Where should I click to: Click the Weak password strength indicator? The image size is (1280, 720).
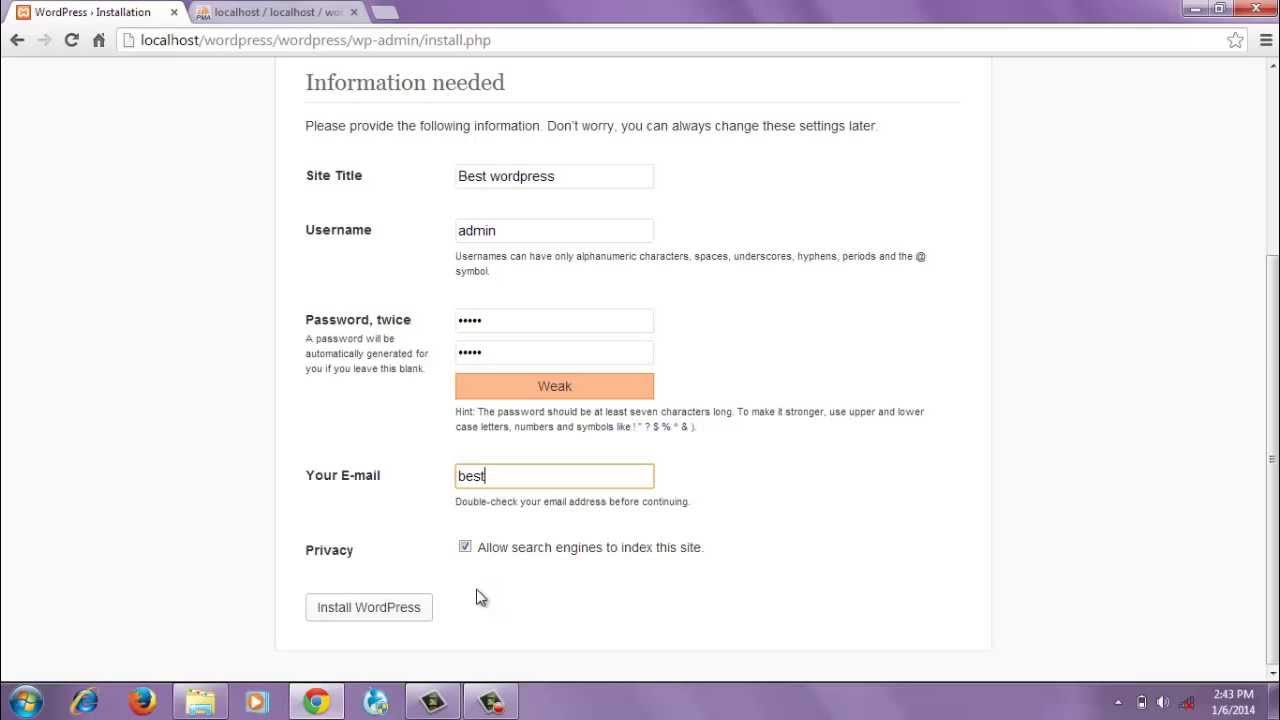pos(554,386)
